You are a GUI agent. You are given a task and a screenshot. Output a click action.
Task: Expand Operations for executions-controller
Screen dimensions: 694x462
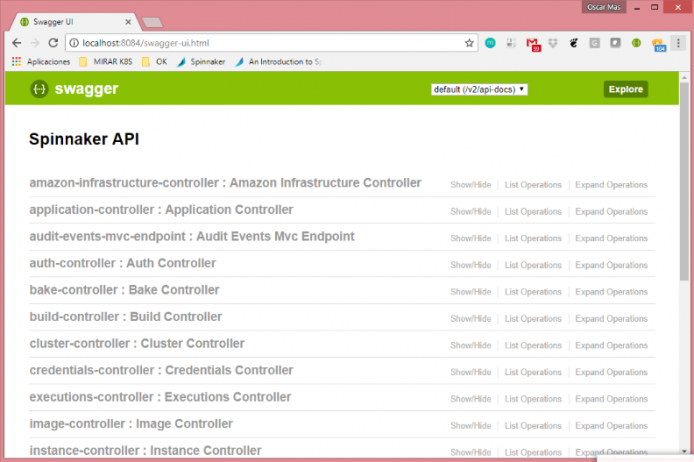(x=611, y=399)
